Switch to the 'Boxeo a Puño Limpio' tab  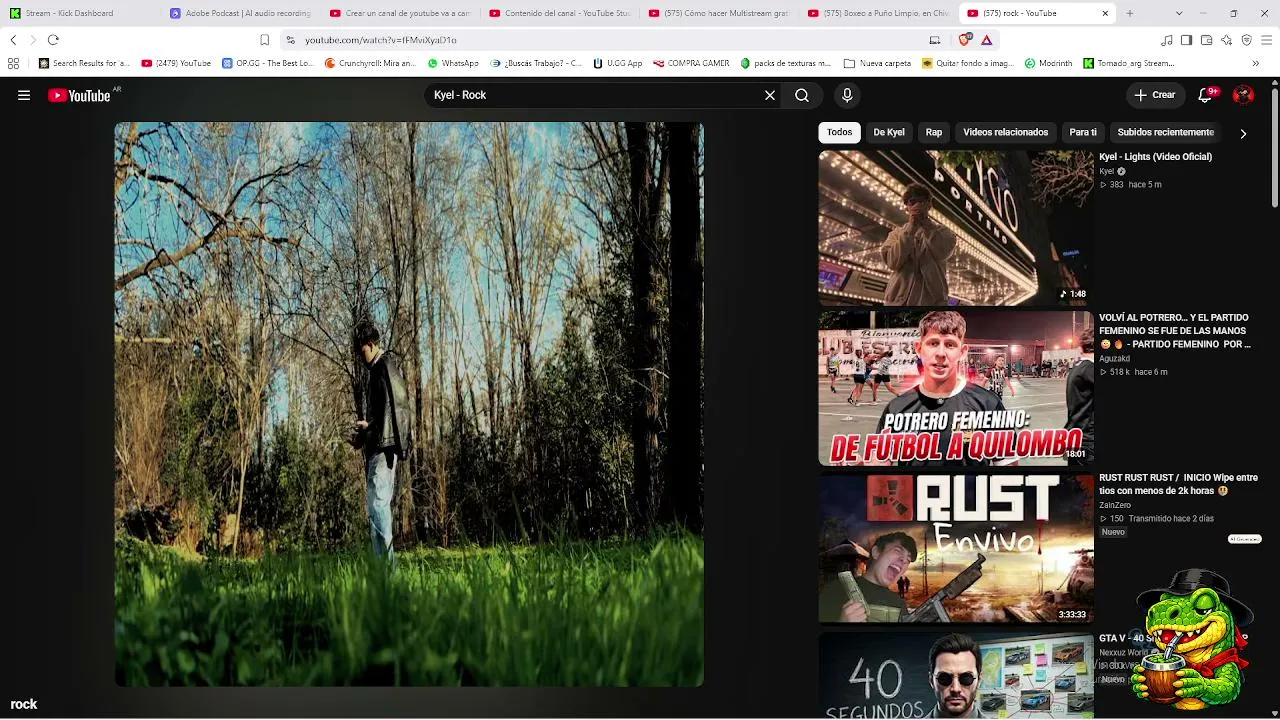pyautogui.click(x=879, y=13)
